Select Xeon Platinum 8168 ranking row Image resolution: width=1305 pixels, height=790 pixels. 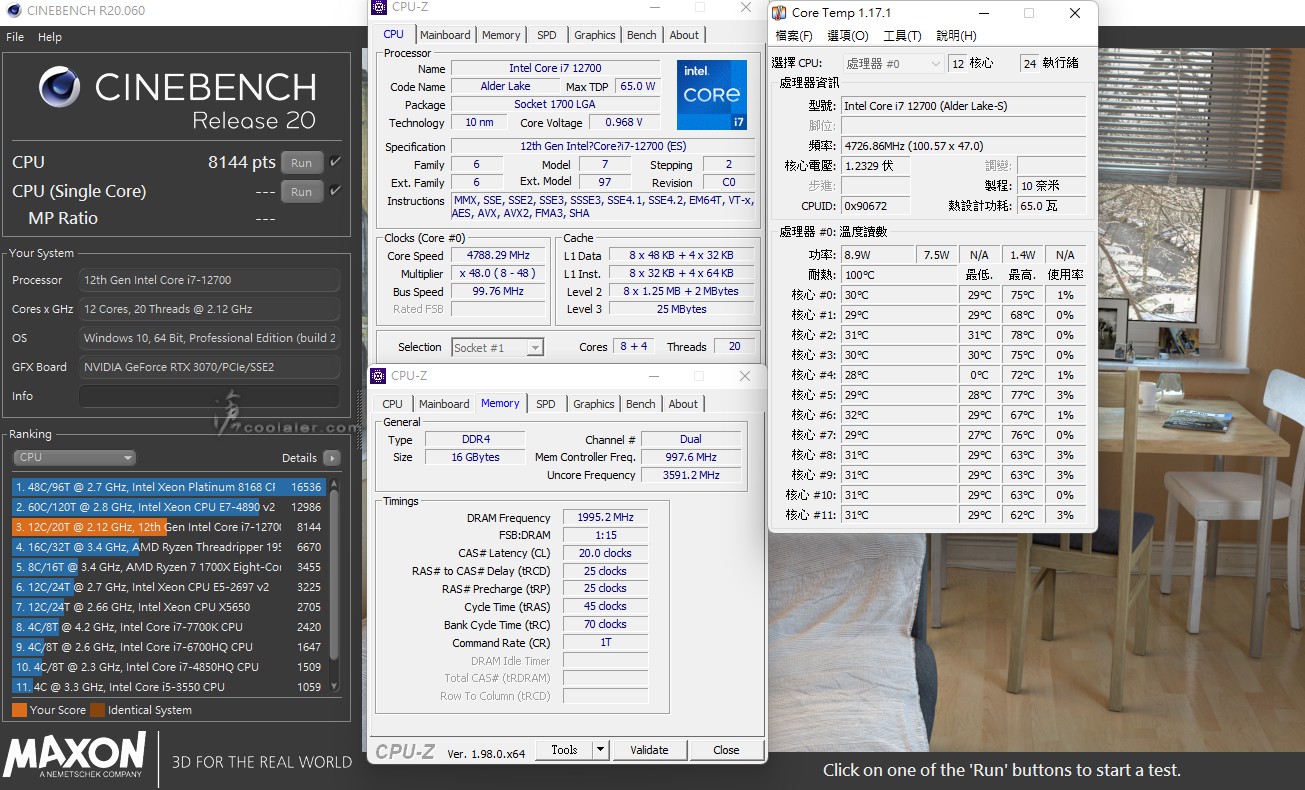pyautogui.click(x=168, y=487)
